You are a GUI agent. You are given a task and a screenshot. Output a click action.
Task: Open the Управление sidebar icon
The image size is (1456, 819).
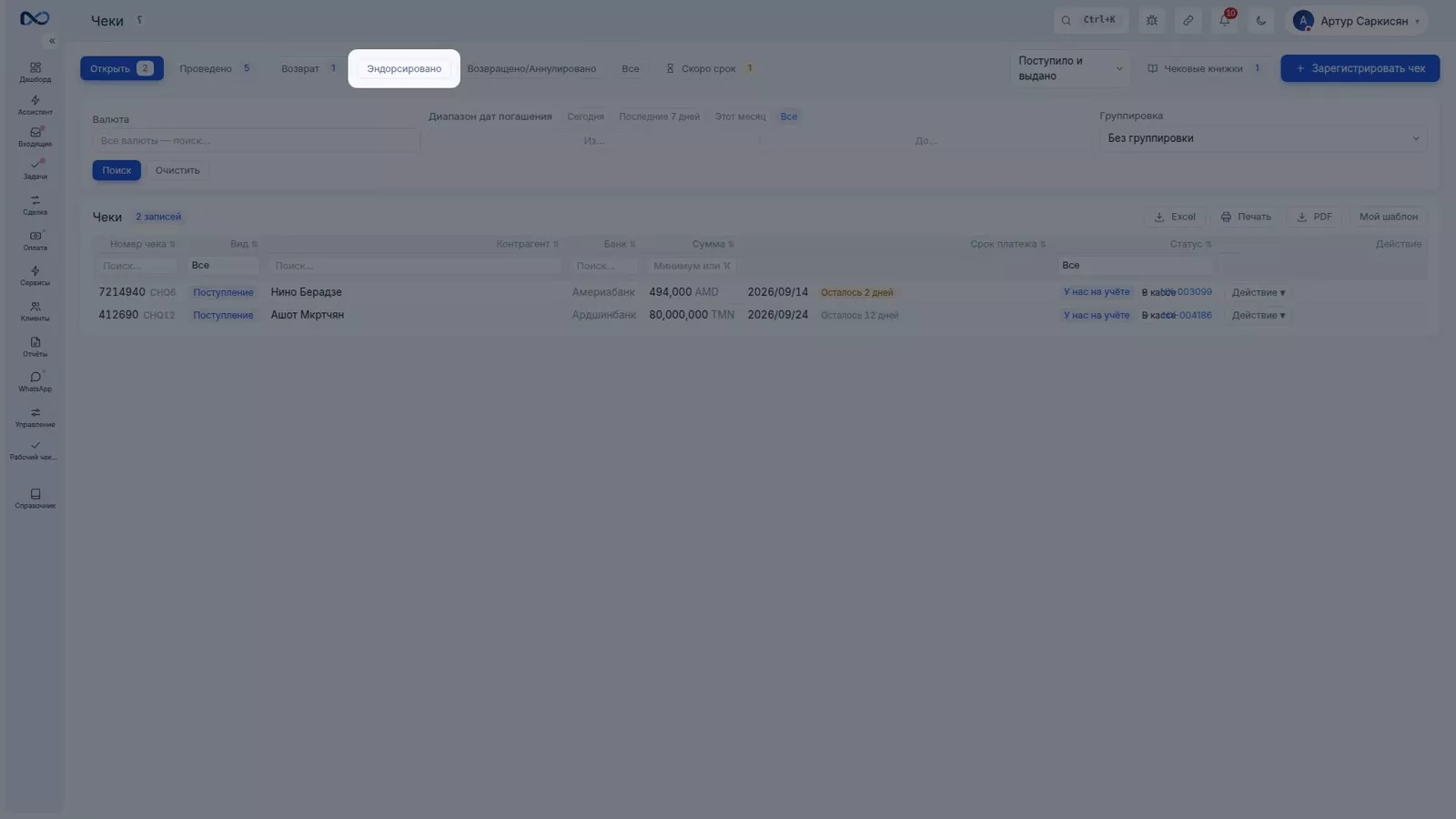35,417
